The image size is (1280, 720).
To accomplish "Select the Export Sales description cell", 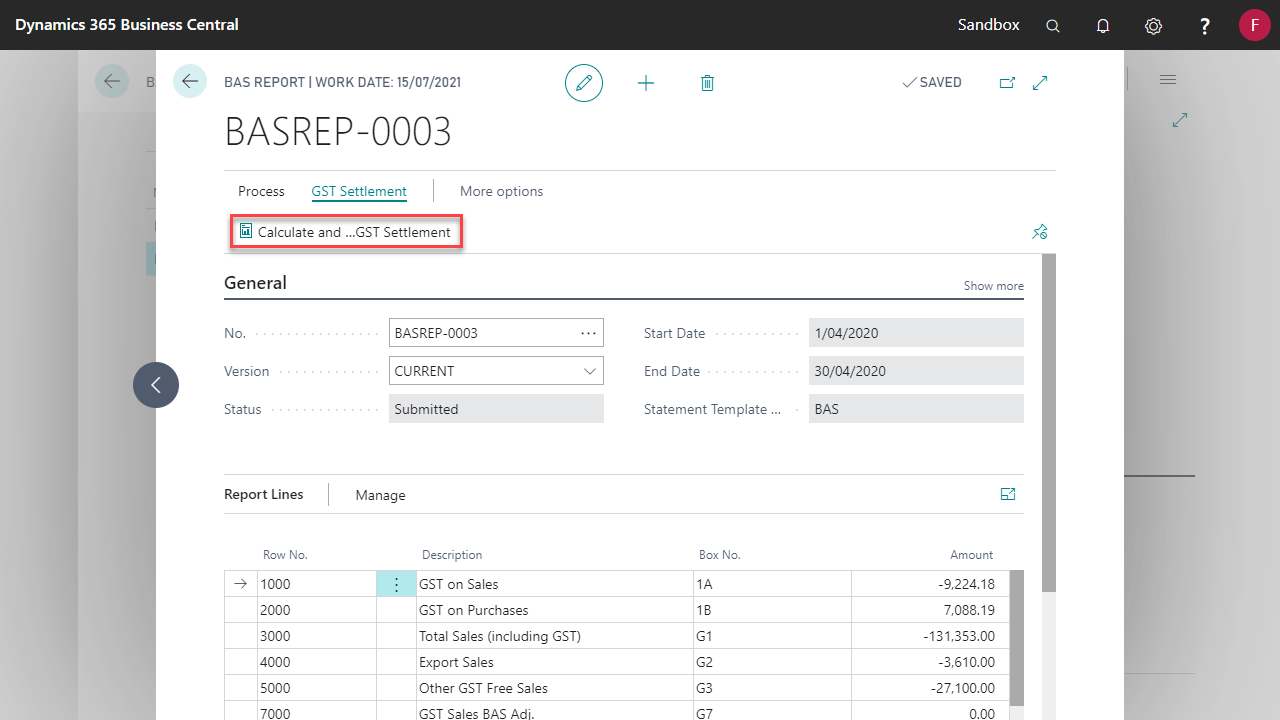I will 555,662.
